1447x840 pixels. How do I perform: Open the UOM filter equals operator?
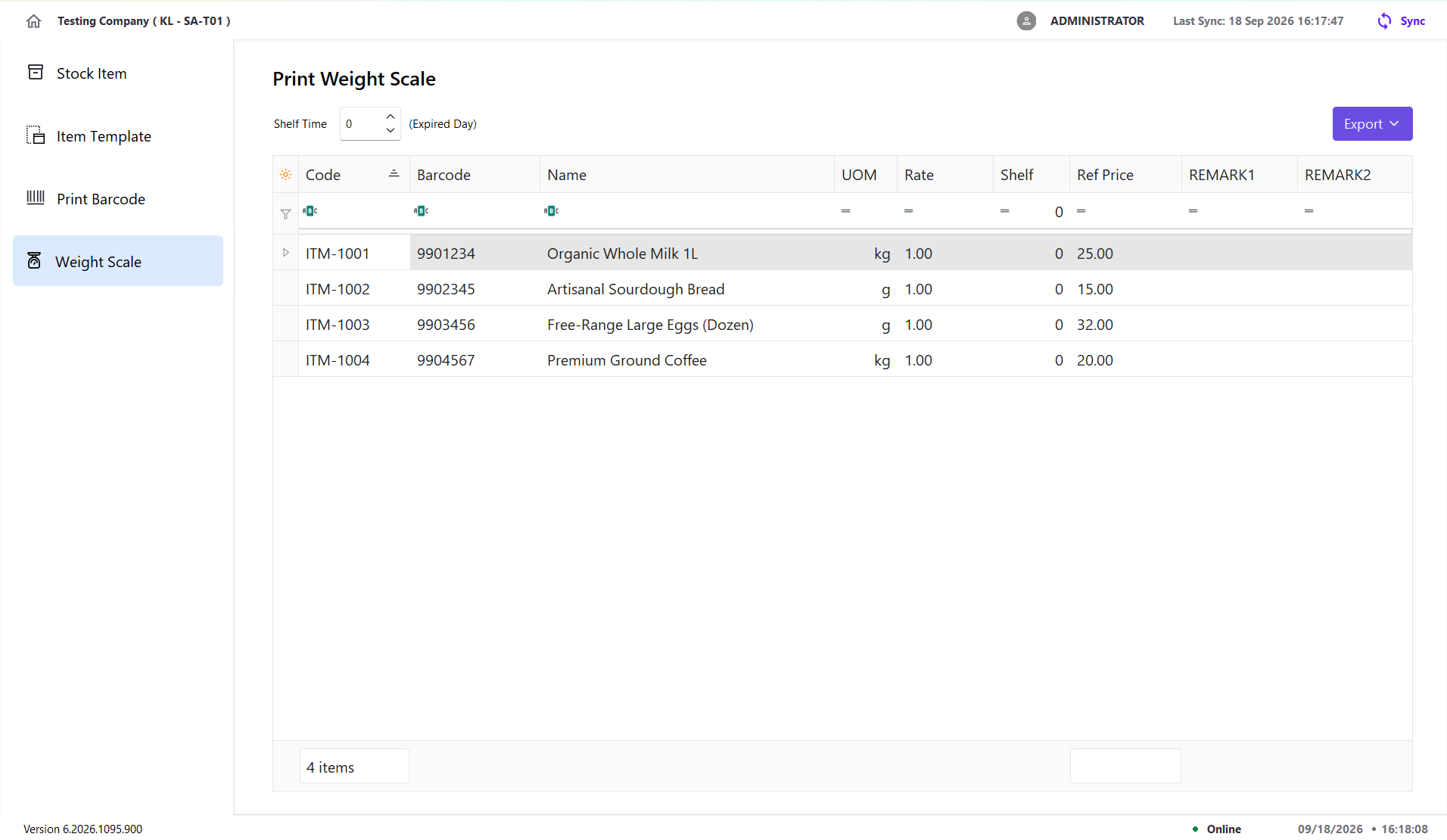[846, 211]
